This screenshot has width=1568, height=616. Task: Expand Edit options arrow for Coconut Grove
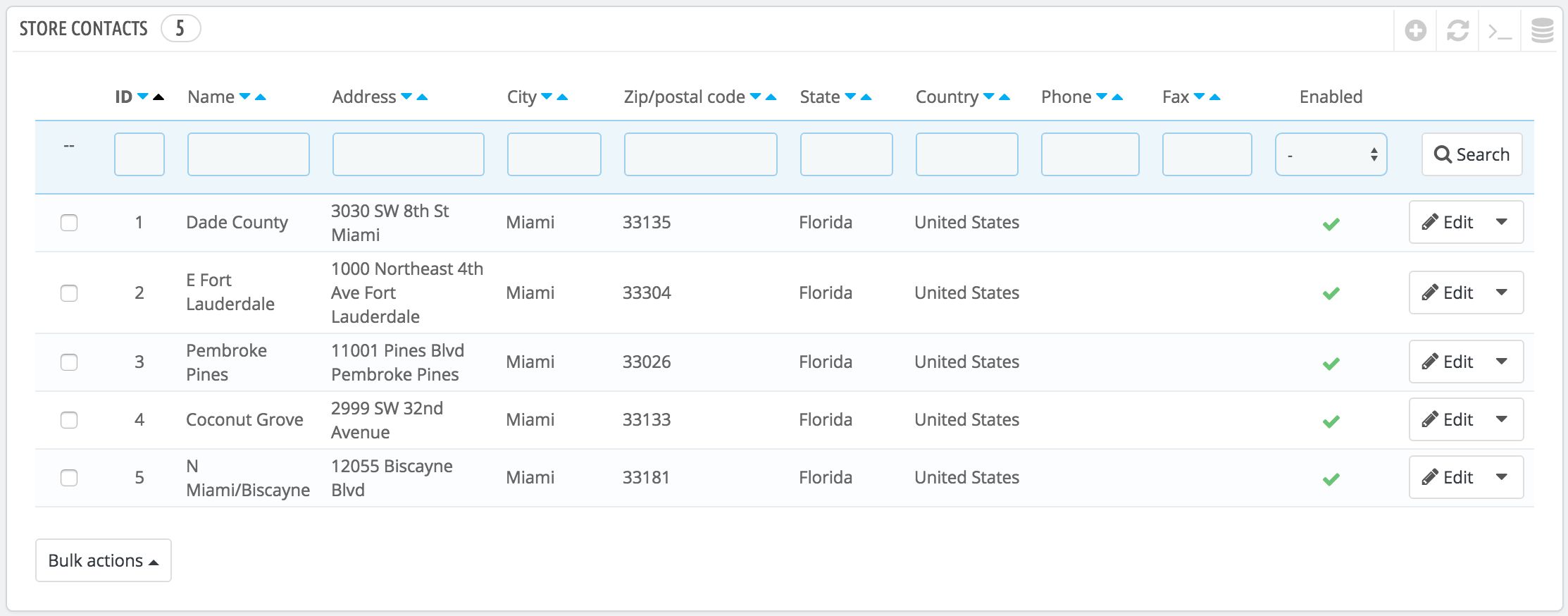coord(1502,419)
